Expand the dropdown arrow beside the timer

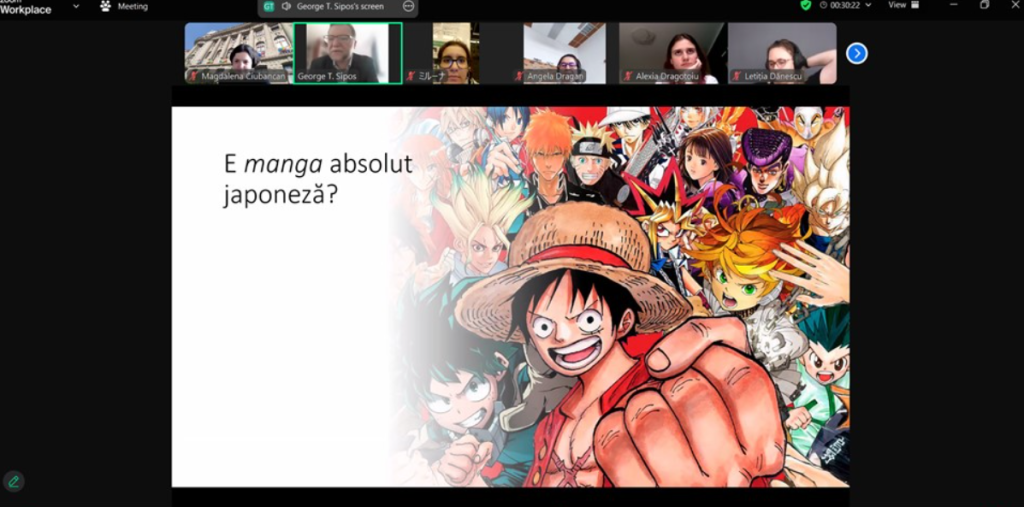[x=868, y=5]
